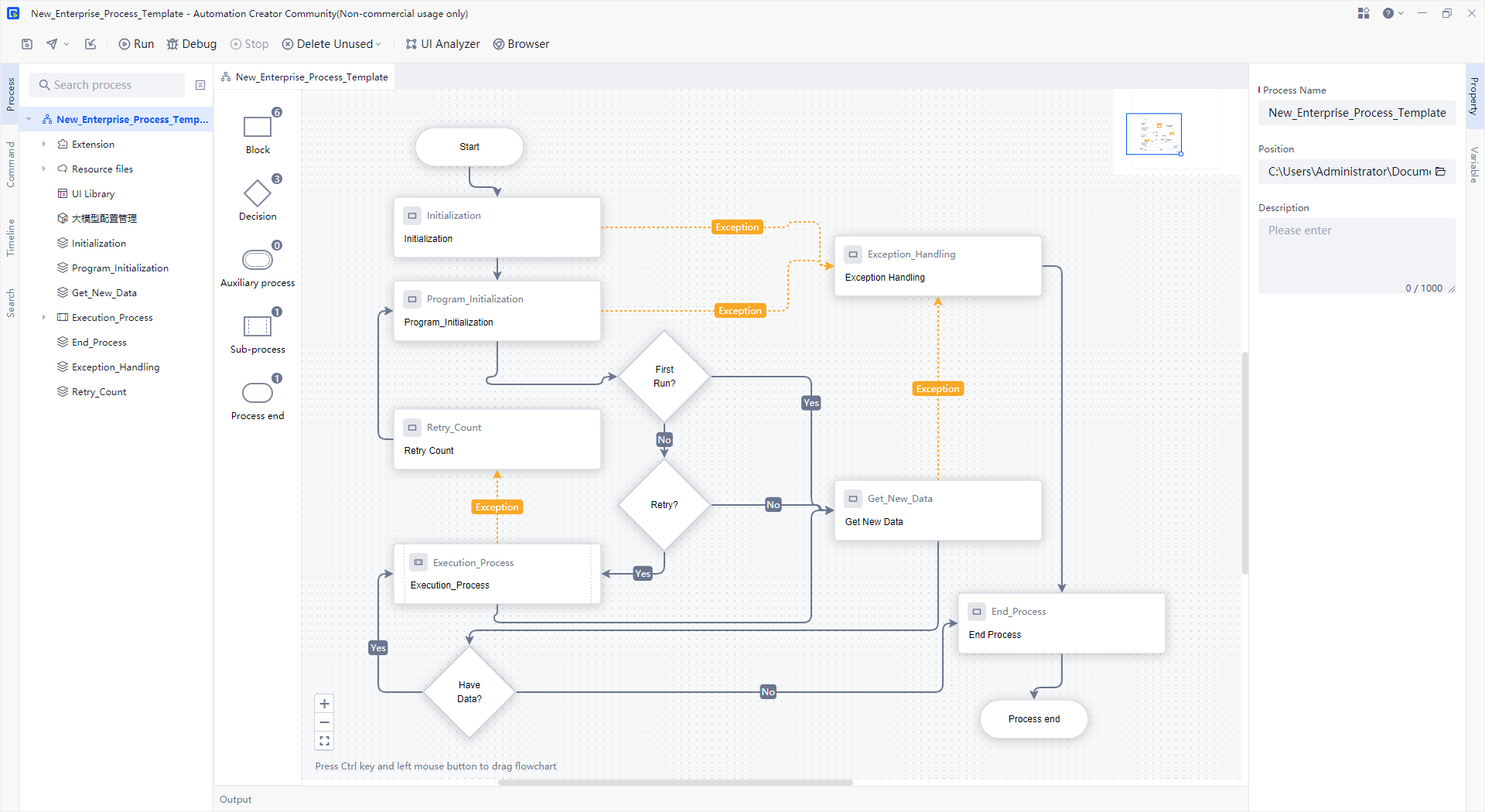Fit the flowchart to the view

pos(324,740)
